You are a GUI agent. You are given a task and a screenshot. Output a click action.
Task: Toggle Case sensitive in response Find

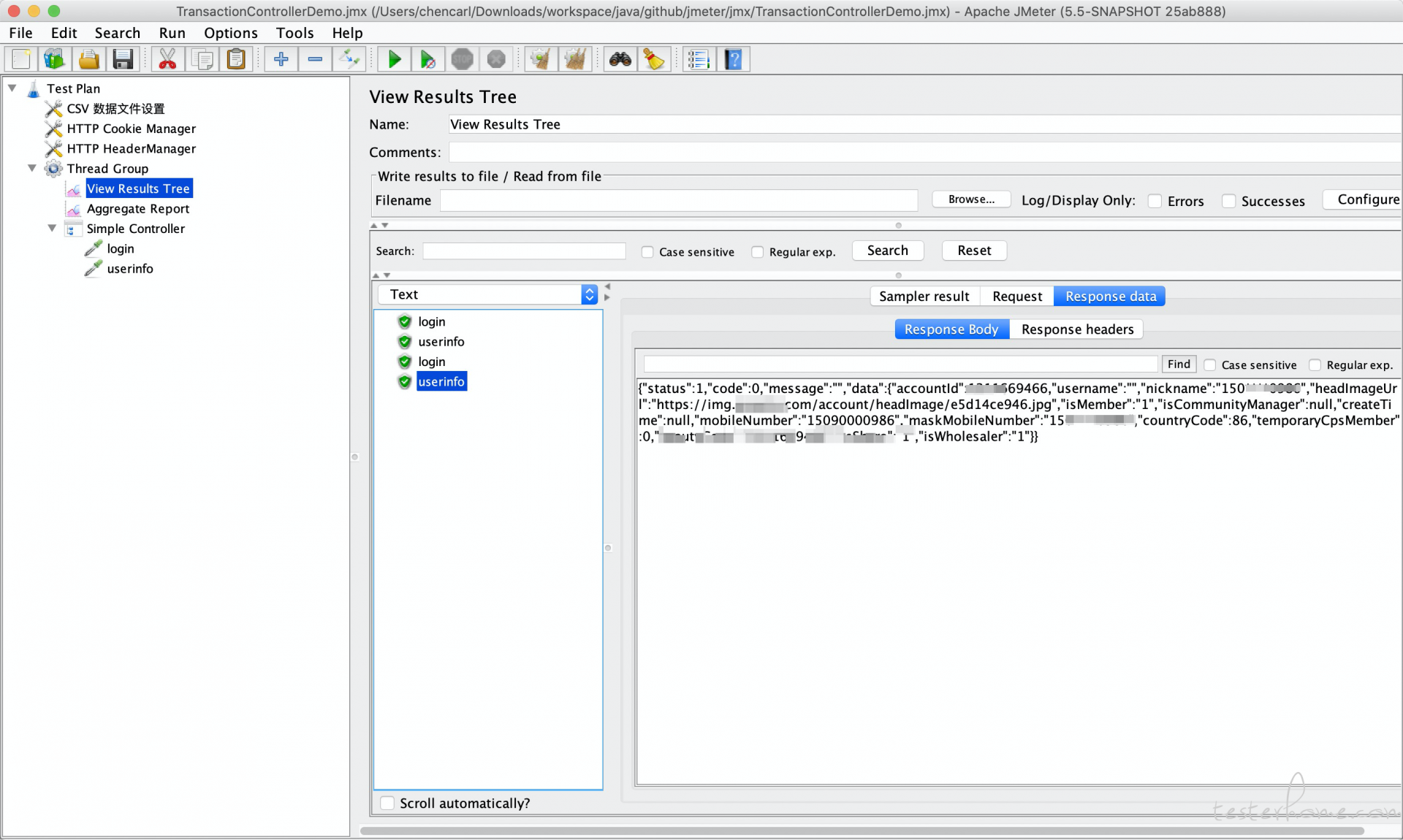(x=1209, y=364)
